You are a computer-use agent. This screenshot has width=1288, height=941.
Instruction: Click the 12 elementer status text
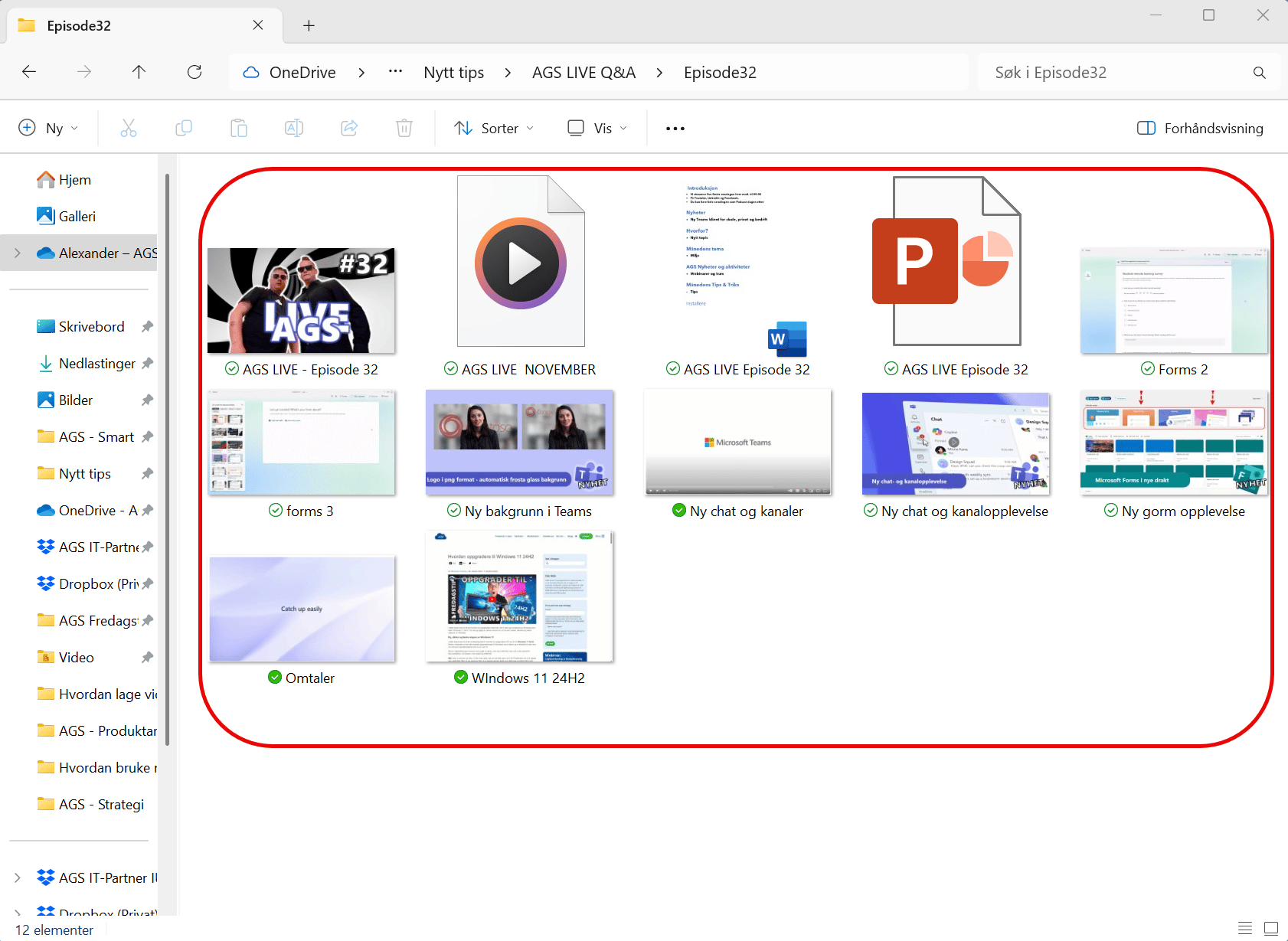pos(54,930)
